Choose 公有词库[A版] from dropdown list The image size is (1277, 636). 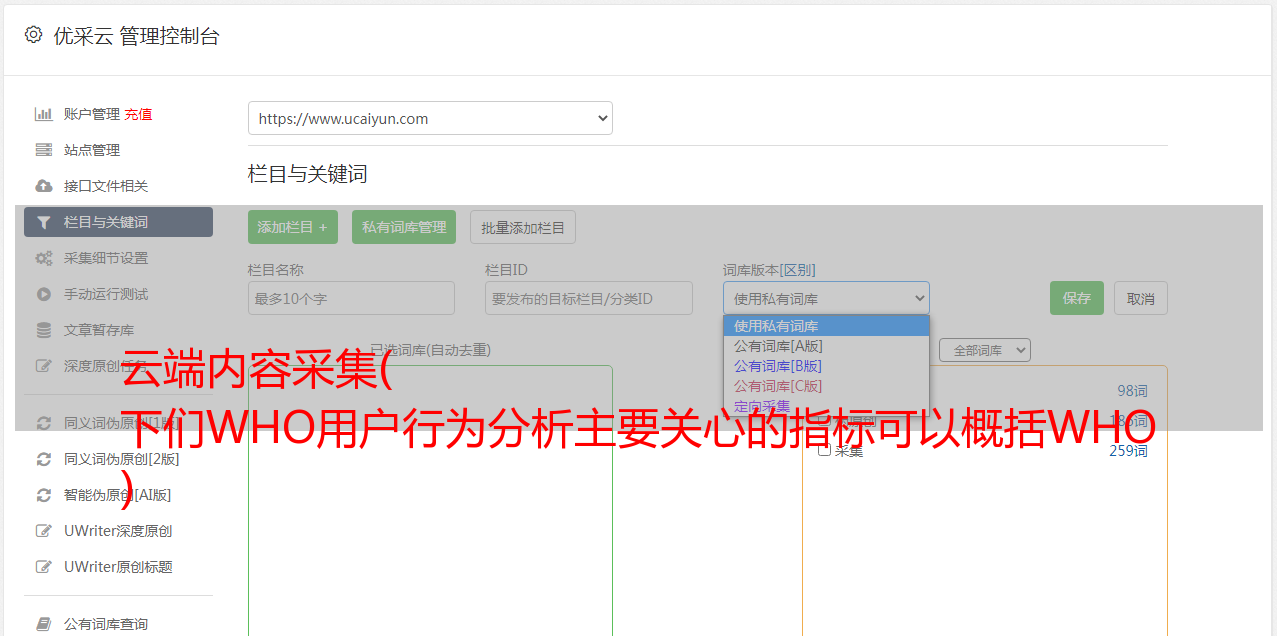[778, 346]
